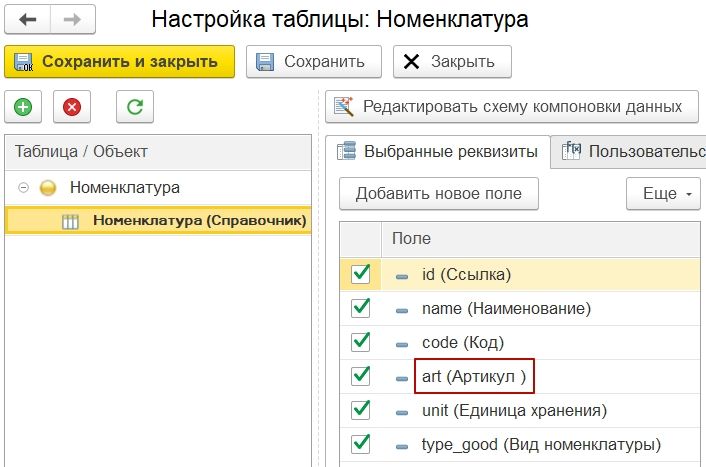Uncheck the name (Наименование) field
The width and height of the screenshot is (706, 467).
[x=361, y=308]
